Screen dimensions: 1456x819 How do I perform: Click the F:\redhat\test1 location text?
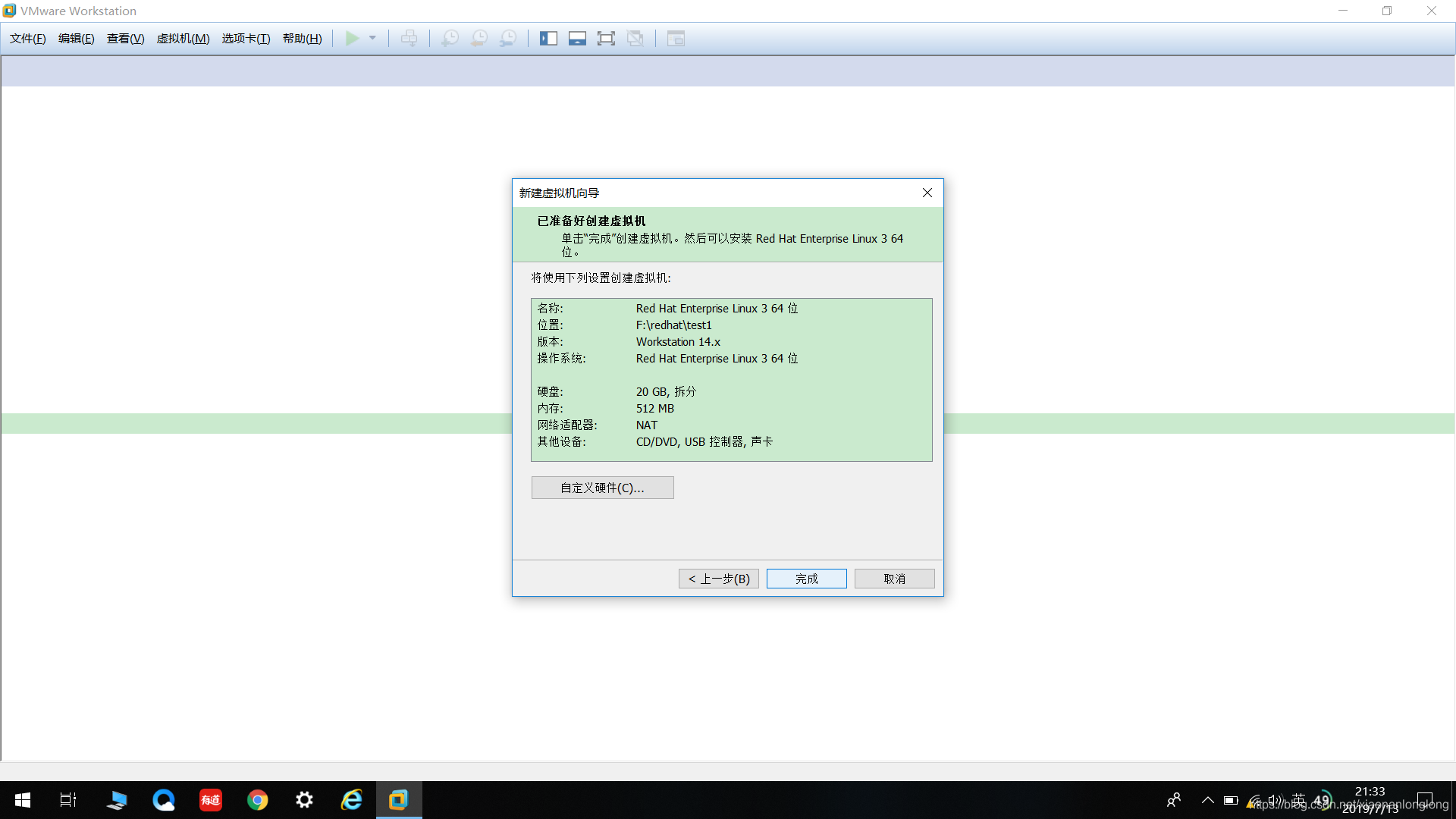[674, 325]
